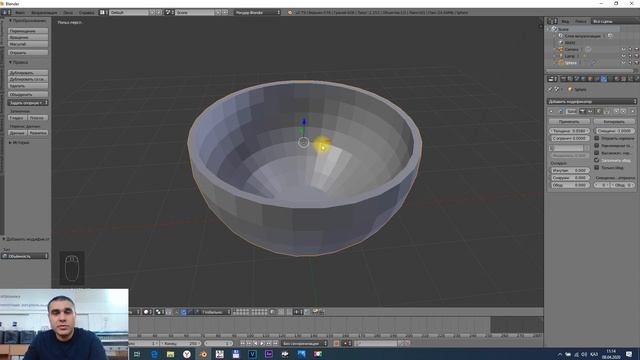Open the Render Layers properties tab
Screen dimensions: 640x360
[x=570, y=79]
